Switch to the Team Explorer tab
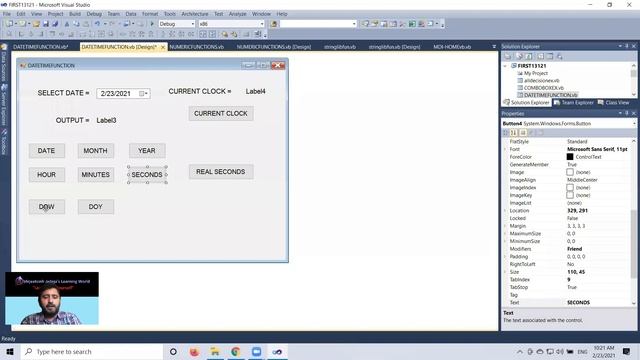Viewport: 640px width, 360px height. point(574,102)
